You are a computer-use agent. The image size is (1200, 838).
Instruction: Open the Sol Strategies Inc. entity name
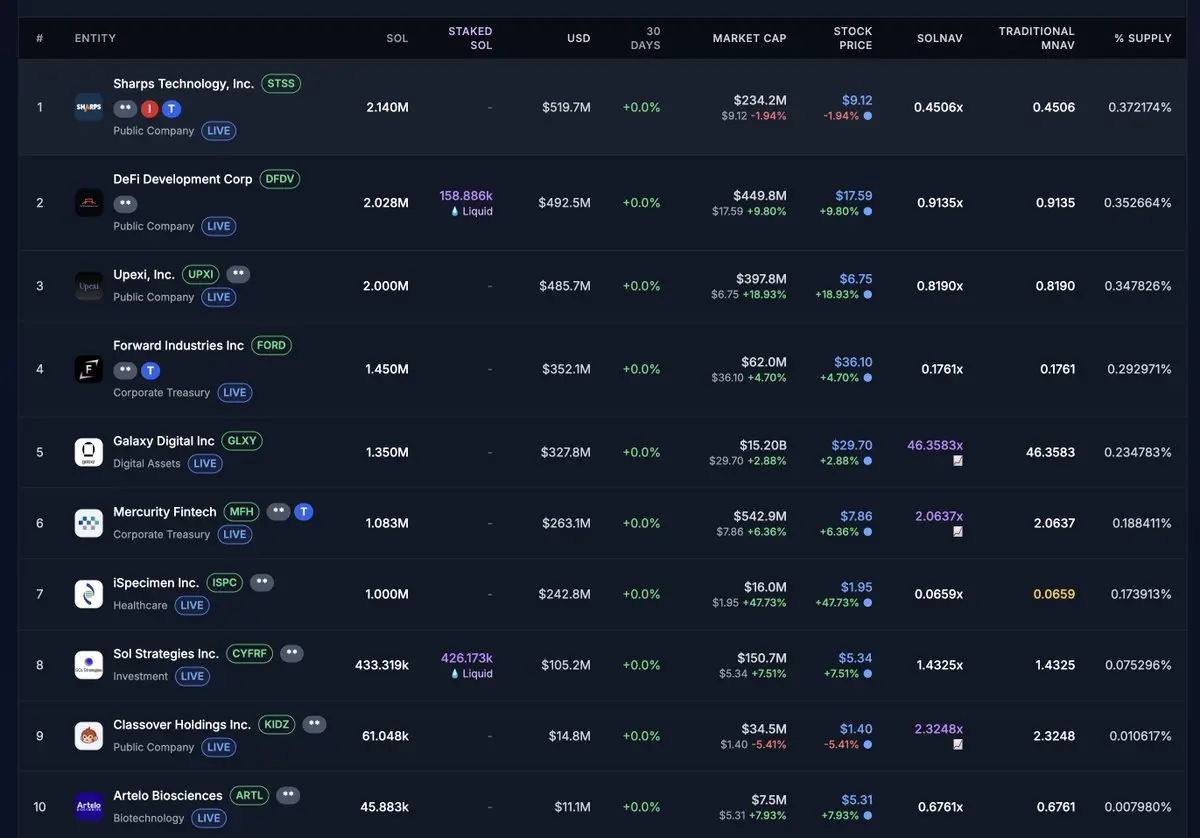click(x=165, y=653)
